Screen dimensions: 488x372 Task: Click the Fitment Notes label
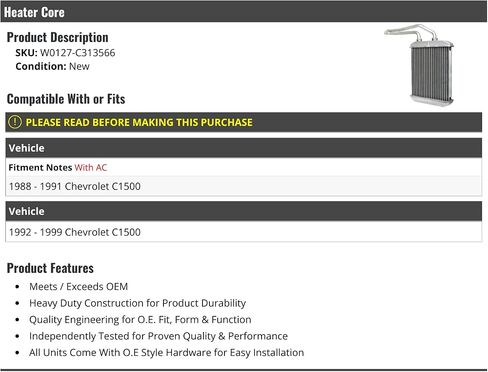click(40, 167)
